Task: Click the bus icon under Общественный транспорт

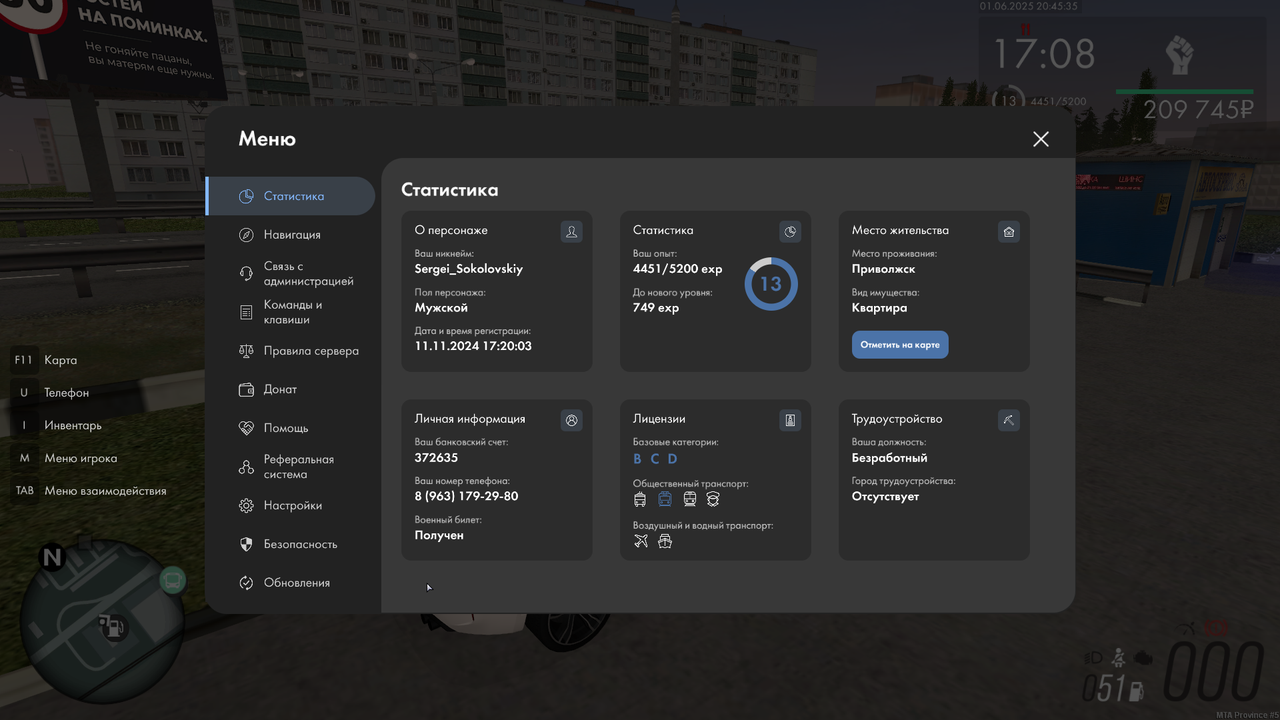Action: (x=640, y=499)
